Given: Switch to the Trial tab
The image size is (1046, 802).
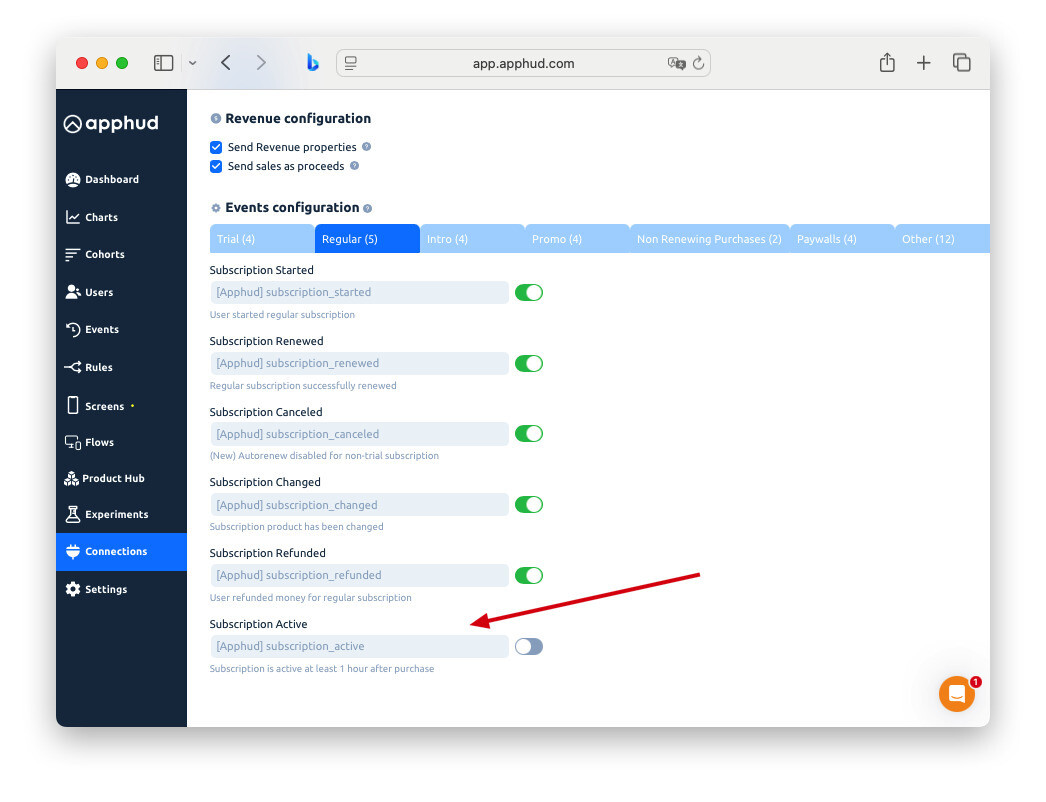Looking at the screenshot, I should click(x=237, y=238).
